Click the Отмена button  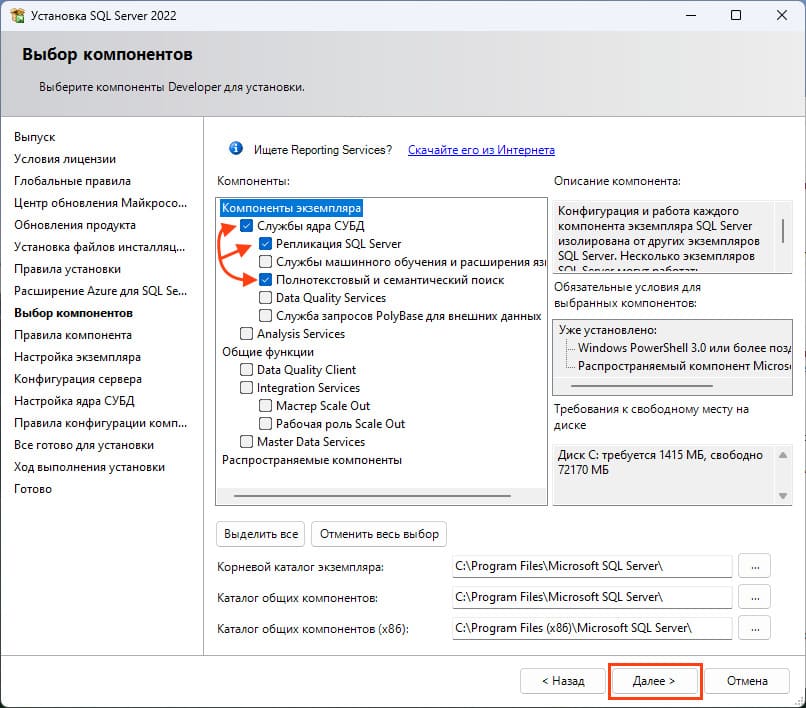pyautogui.click(x=747, y=681)
